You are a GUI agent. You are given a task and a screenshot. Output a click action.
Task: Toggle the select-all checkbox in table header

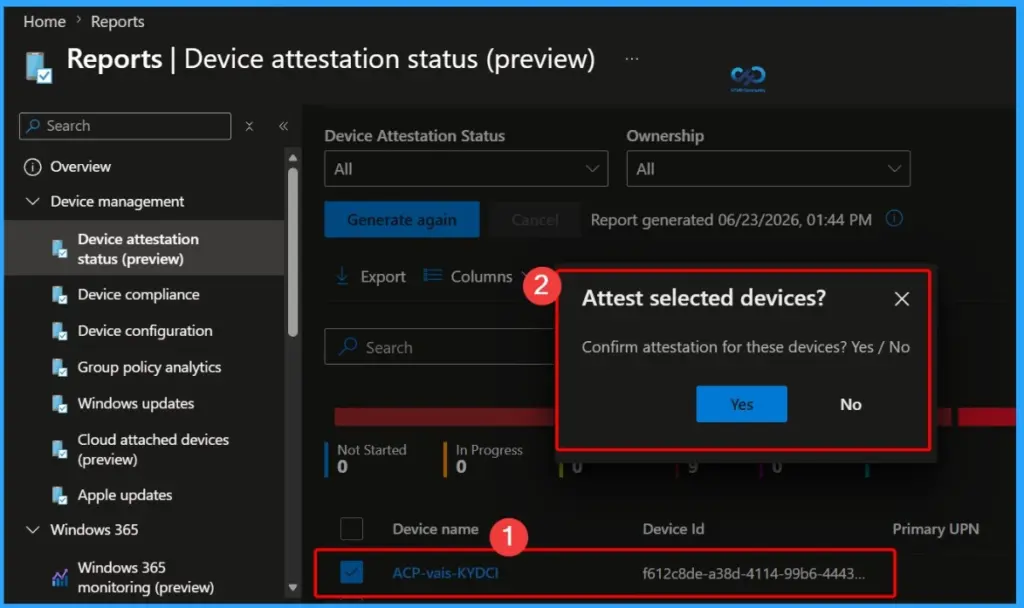pos(351,529)
